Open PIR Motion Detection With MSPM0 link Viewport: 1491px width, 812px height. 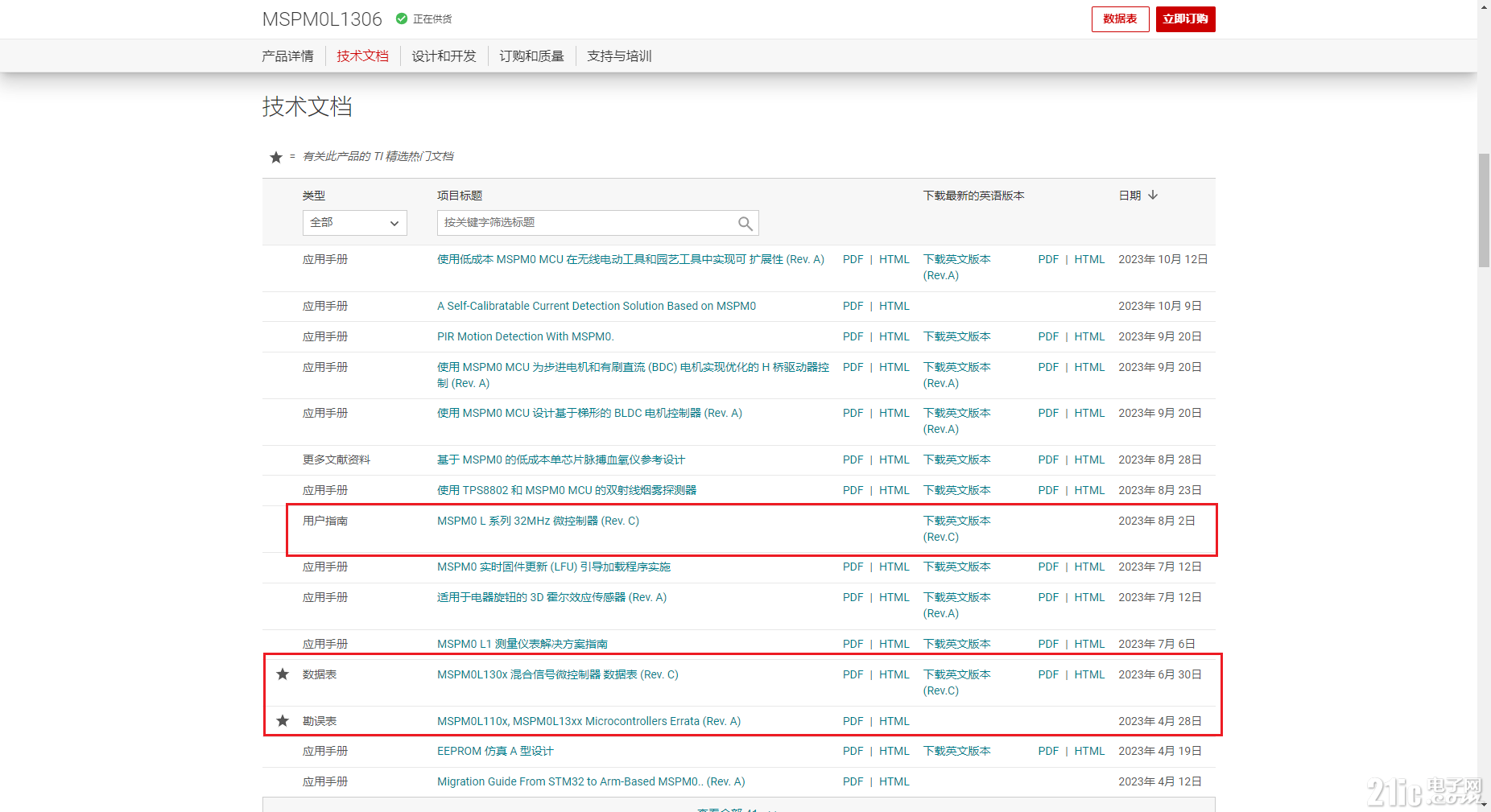(x=525, y=336)
